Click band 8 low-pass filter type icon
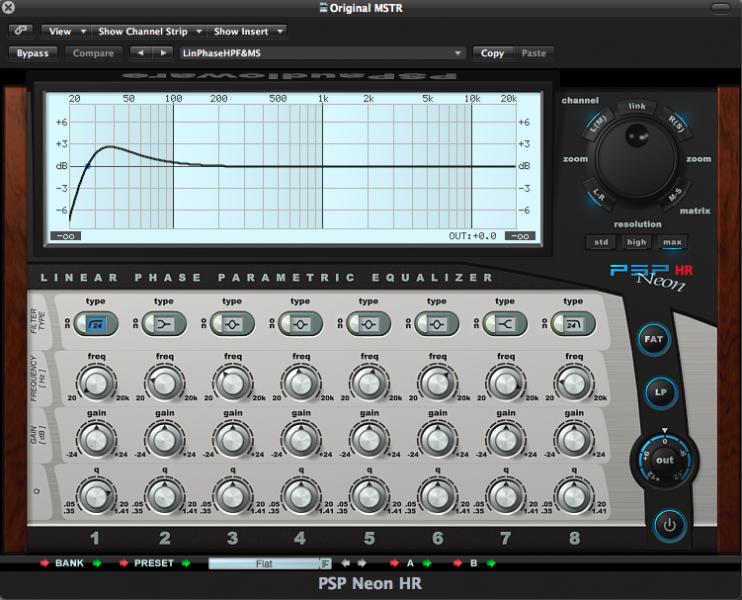Viewport: 742px width, 600px height. coord(573,324)
